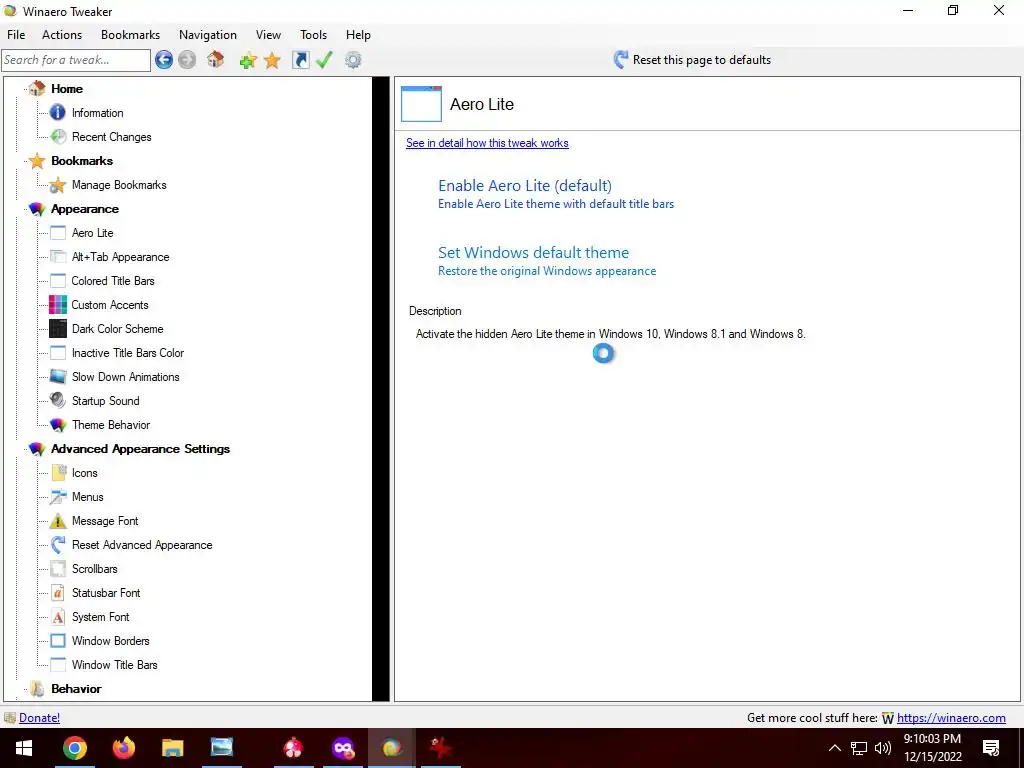Open the Help menu
Viewport: 1024px width, 768px height.
[x=358, y=35]
